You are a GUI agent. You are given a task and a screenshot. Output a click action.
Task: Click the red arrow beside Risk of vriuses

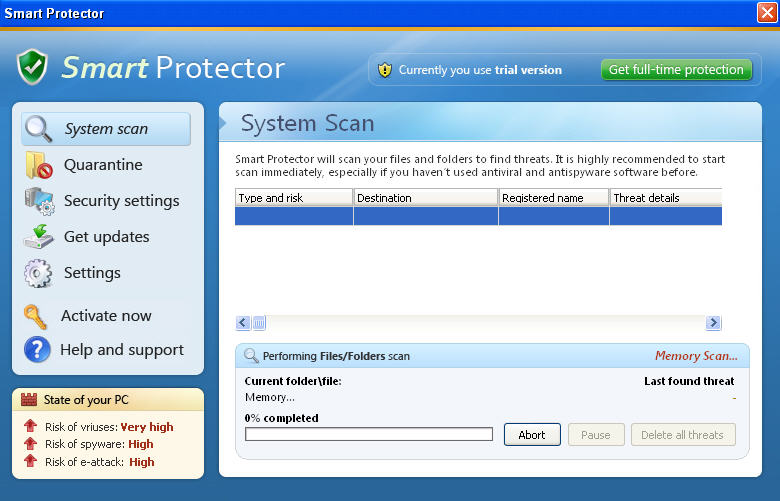coord(30,426)
